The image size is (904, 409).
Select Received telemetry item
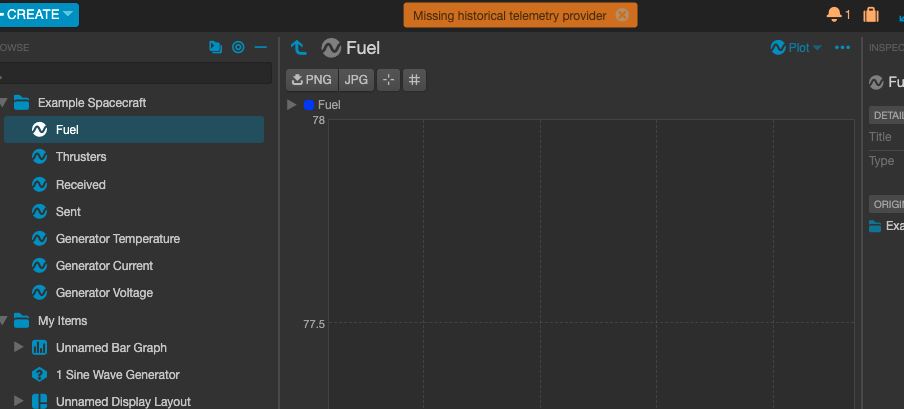tap(81, 185)
